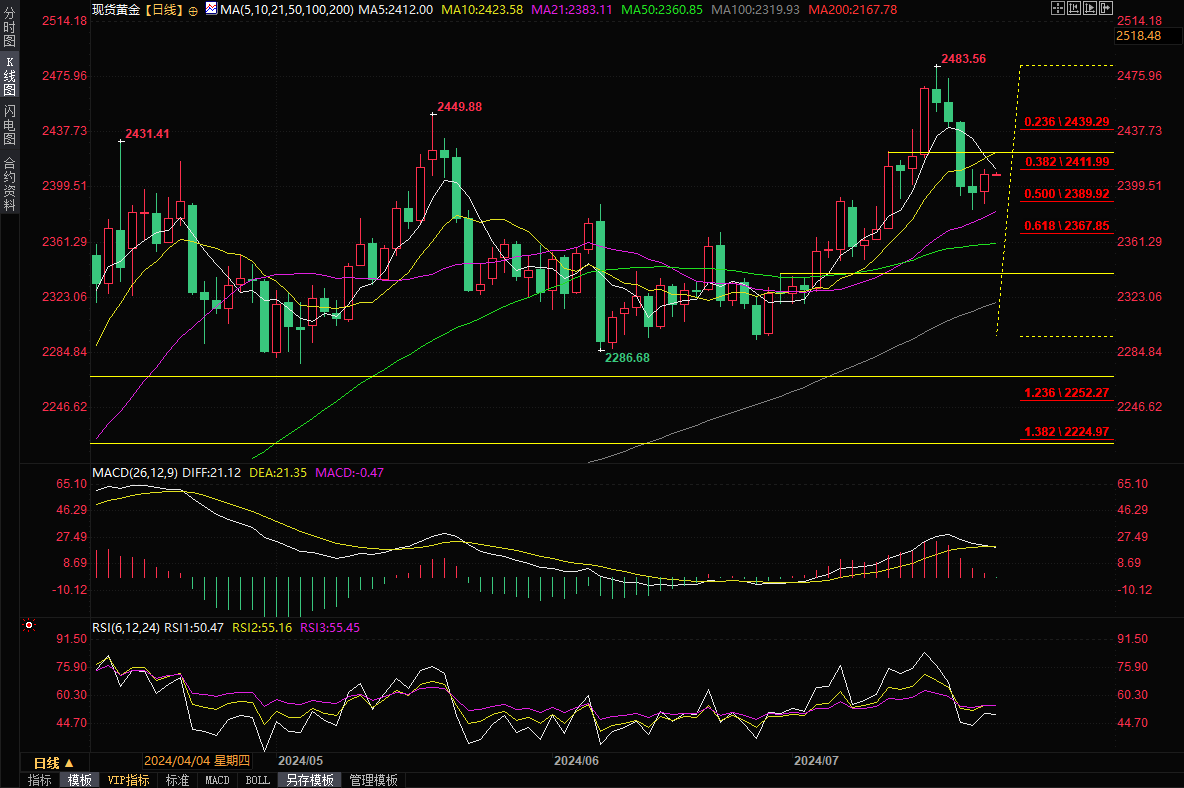Open the VIP指标 tab

[x=128, y=780]
